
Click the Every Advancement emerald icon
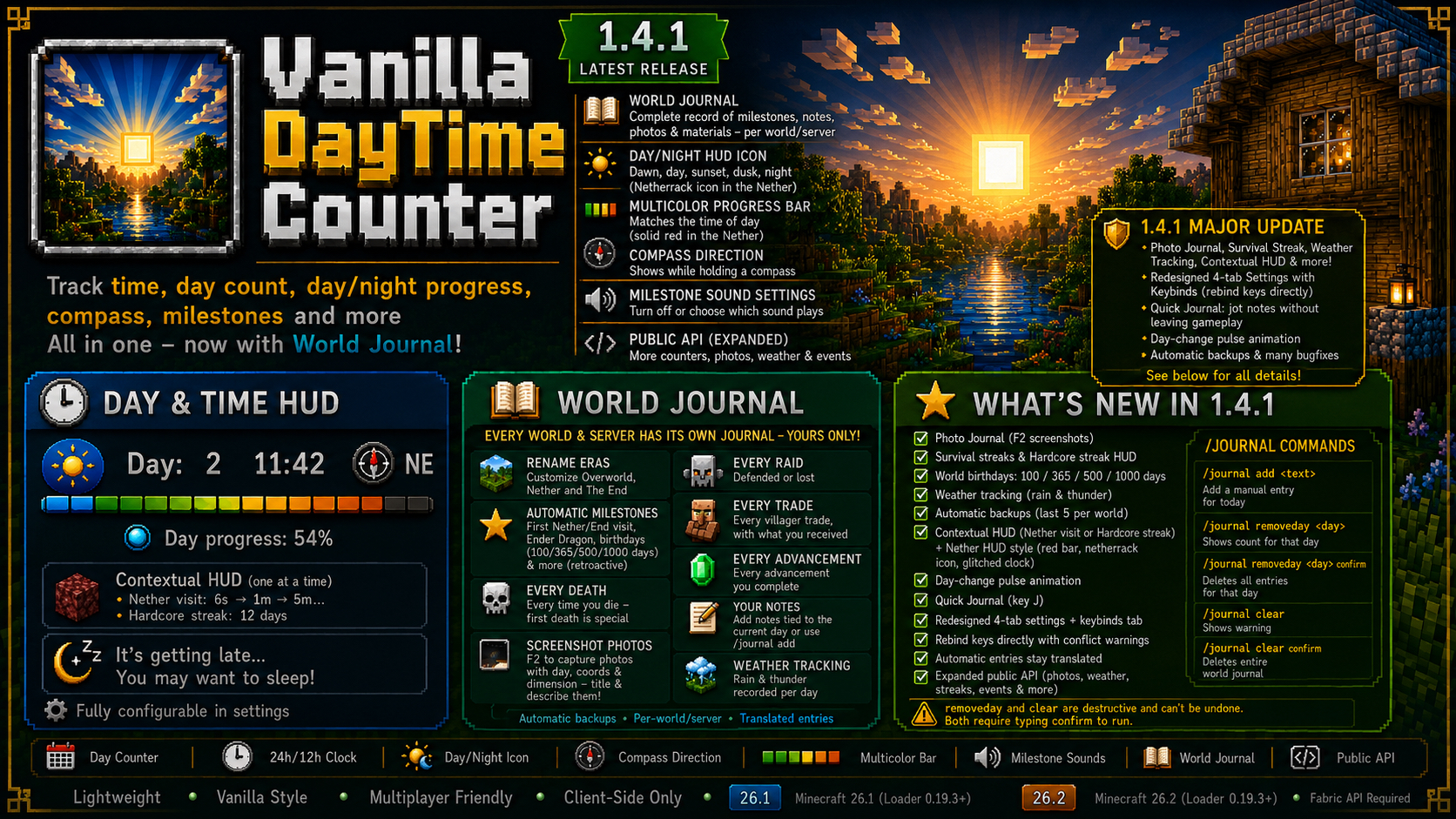click(x=702, y=570)
